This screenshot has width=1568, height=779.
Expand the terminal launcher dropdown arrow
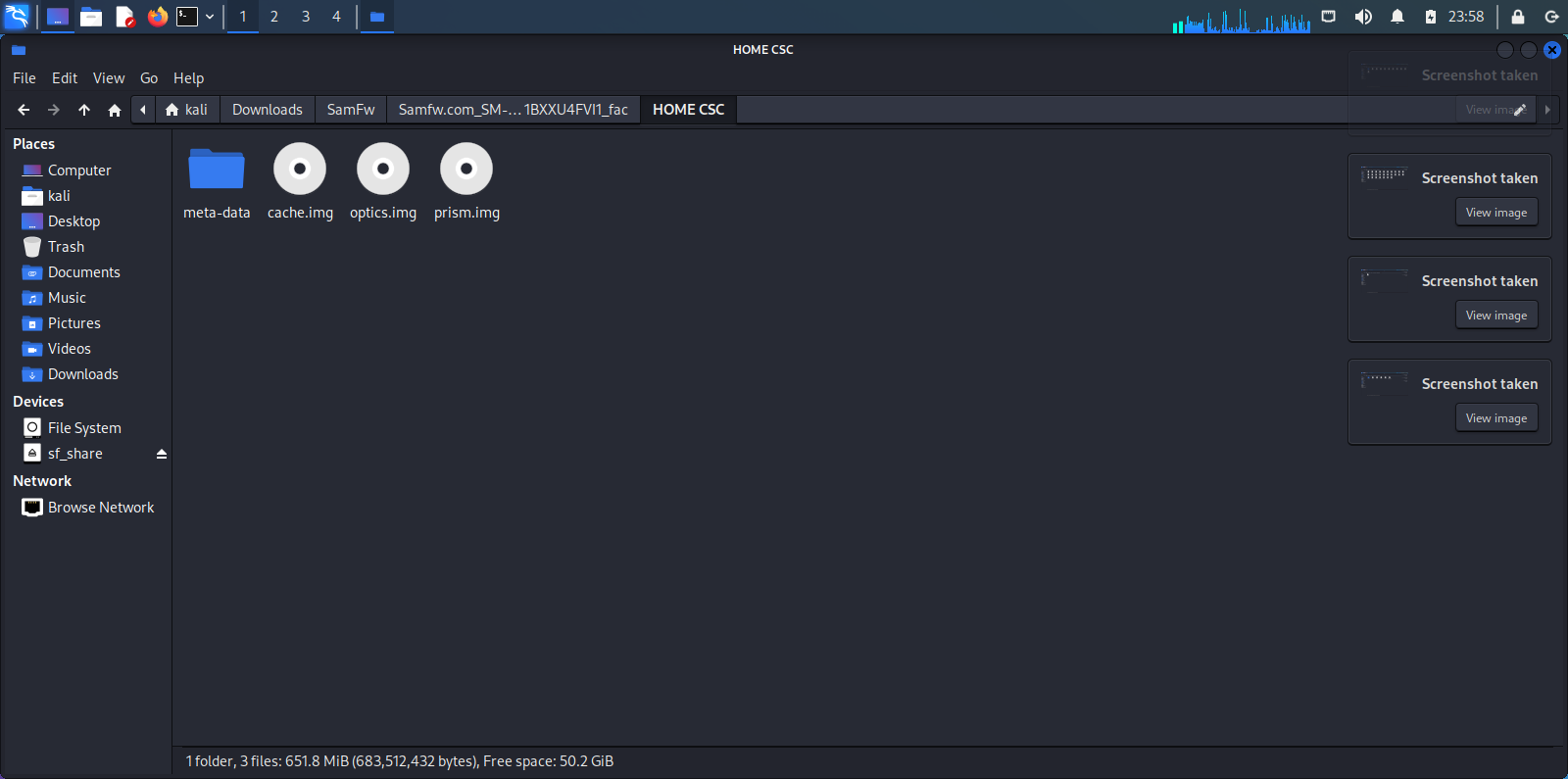(x=210, y=17)
